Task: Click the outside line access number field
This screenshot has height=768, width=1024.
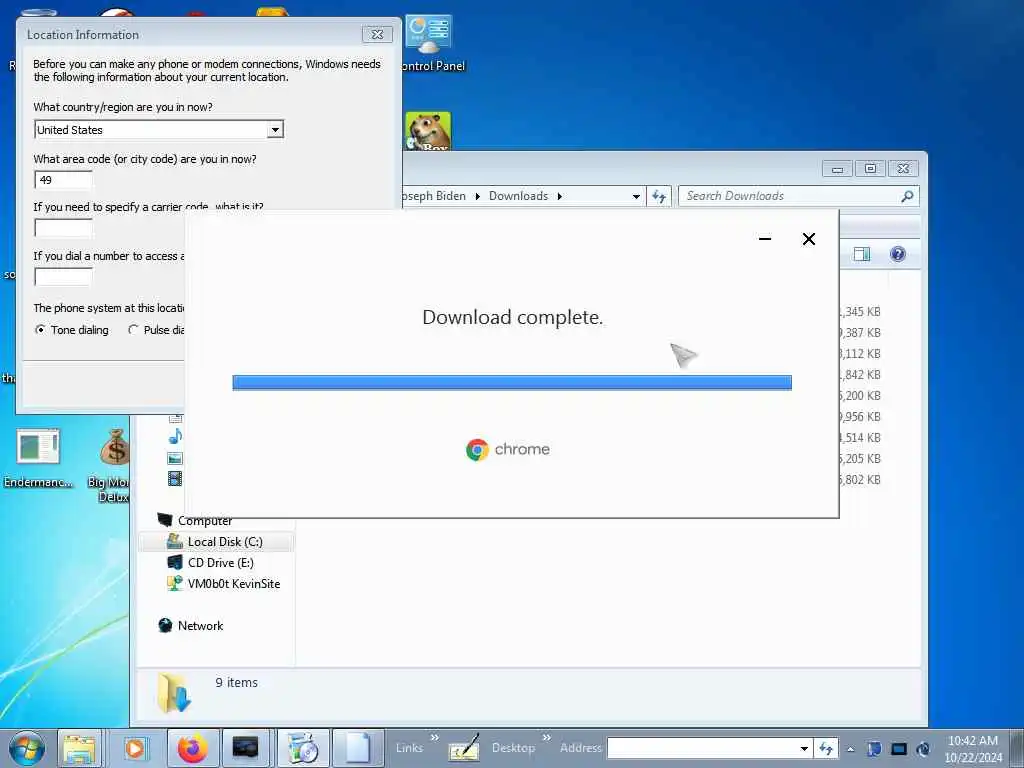Action: pyautogui.click(x=63, y=276)
